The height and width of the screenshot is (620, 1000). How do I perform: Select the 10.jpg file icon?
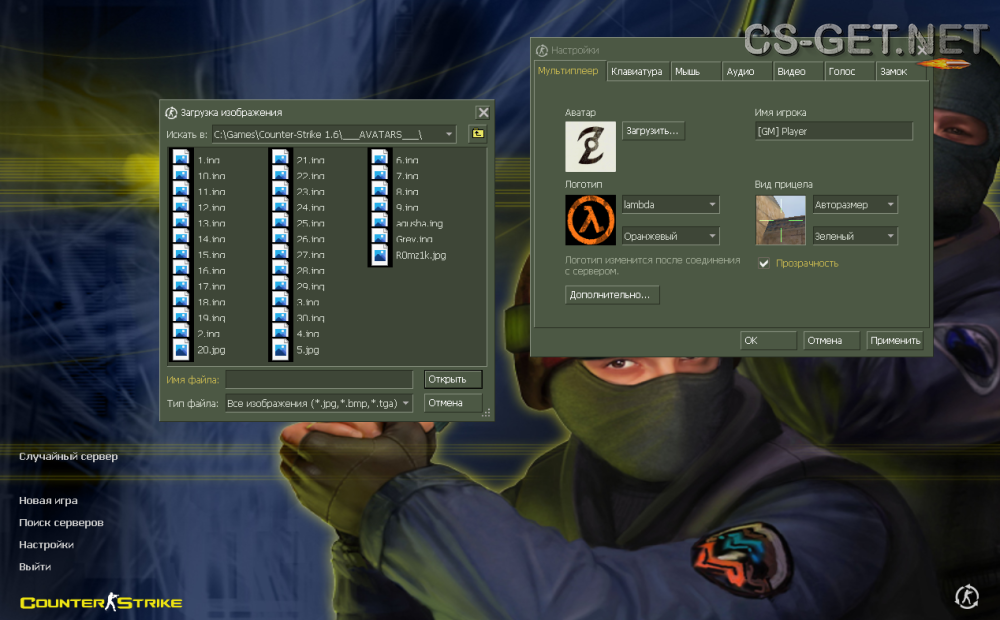(x=181, y=173)
